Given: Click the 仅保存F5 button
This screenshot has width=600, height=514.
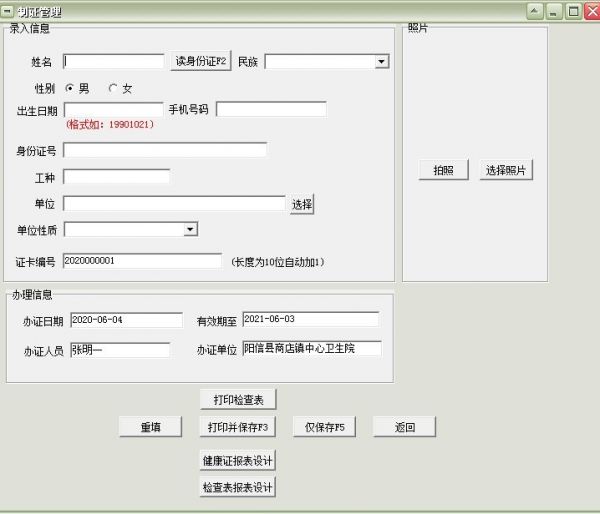Looking at the screenshot, I should pyautogui.click(x=324, y=427).
